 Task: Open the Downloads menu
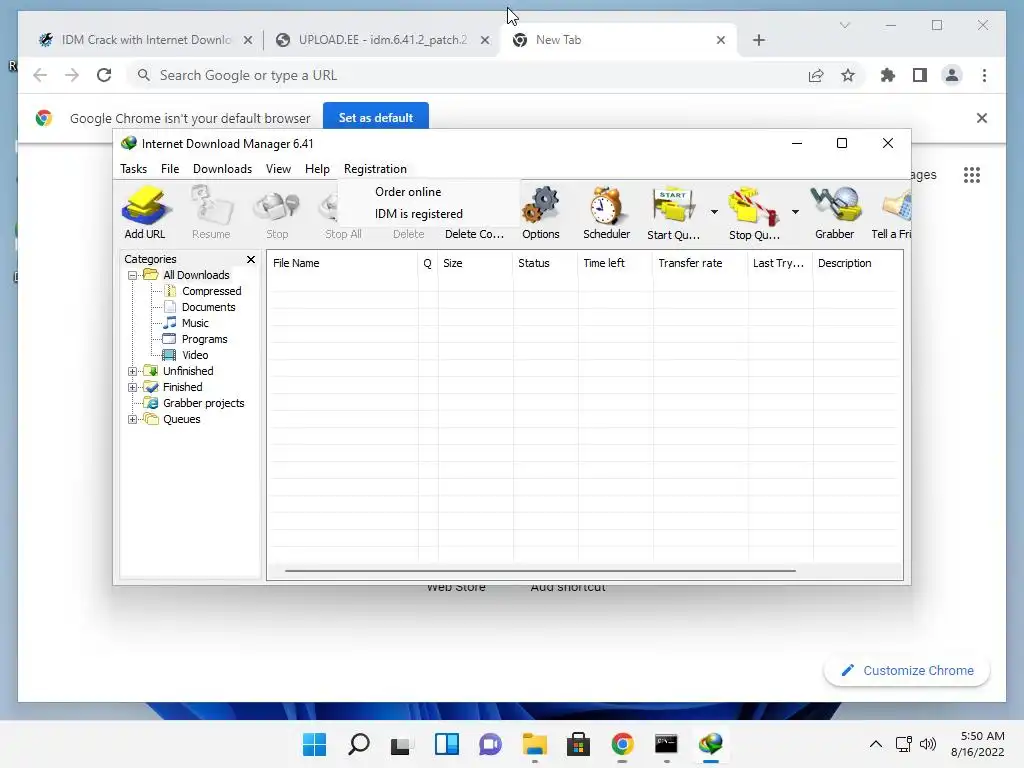click(222, 168)
